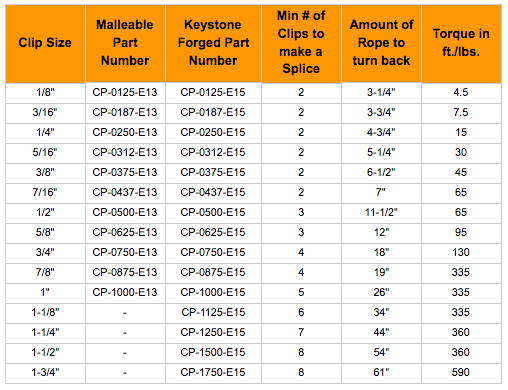Select the CP-0500-E15 part number
Viewport: 508px width, 390px height.
pos(213,213)
